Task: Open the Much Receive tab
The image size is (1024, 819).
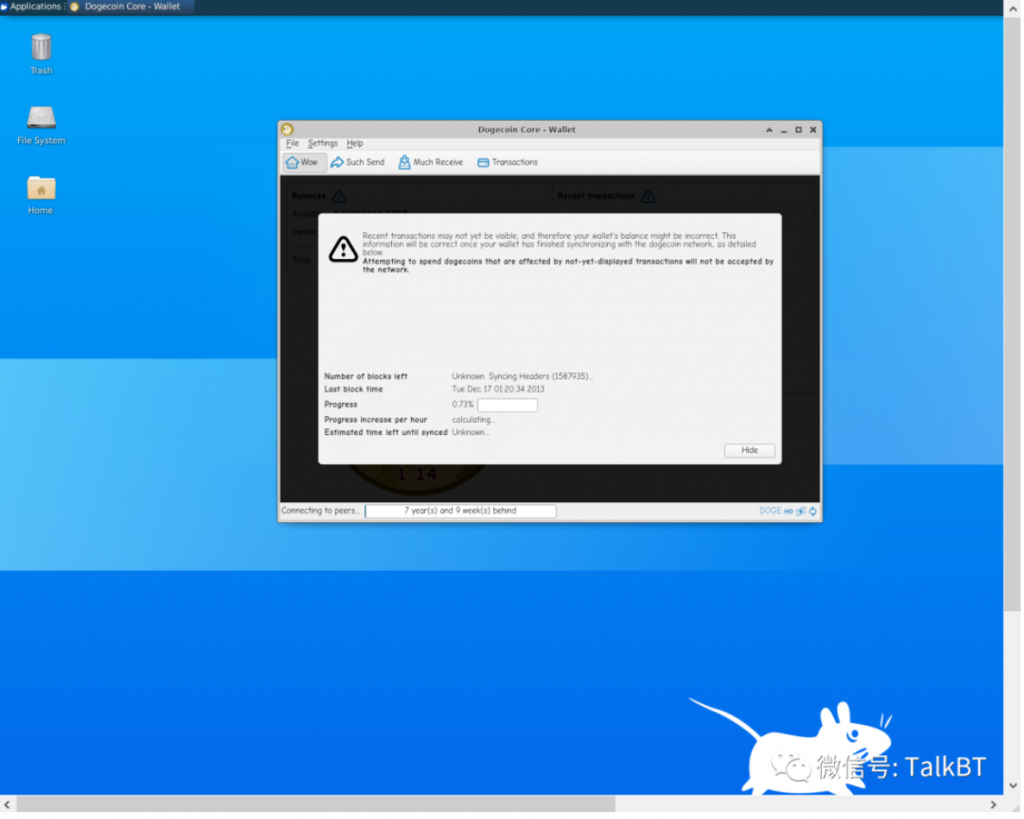Action: [x=431, y=163]
